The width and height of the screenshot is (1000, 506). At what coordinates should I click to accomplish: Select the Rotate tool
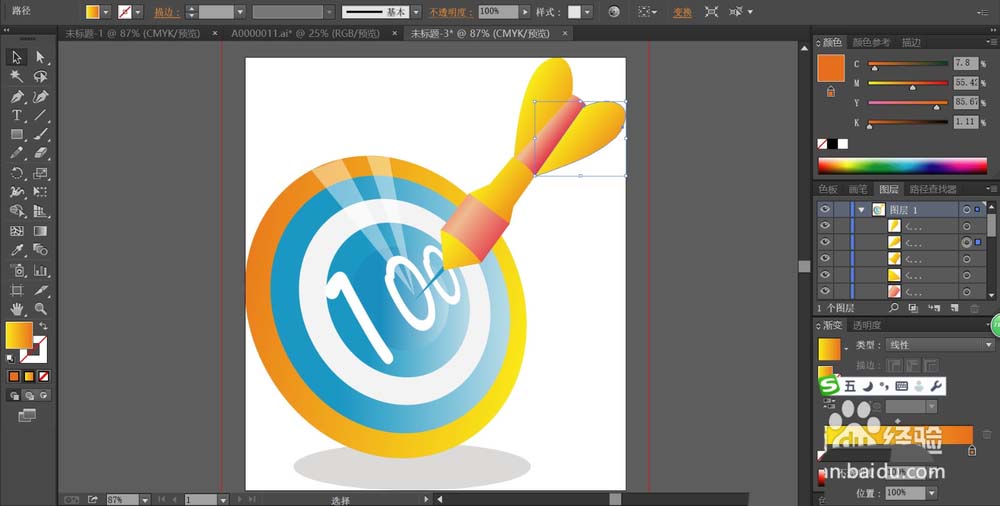point(17,173)
